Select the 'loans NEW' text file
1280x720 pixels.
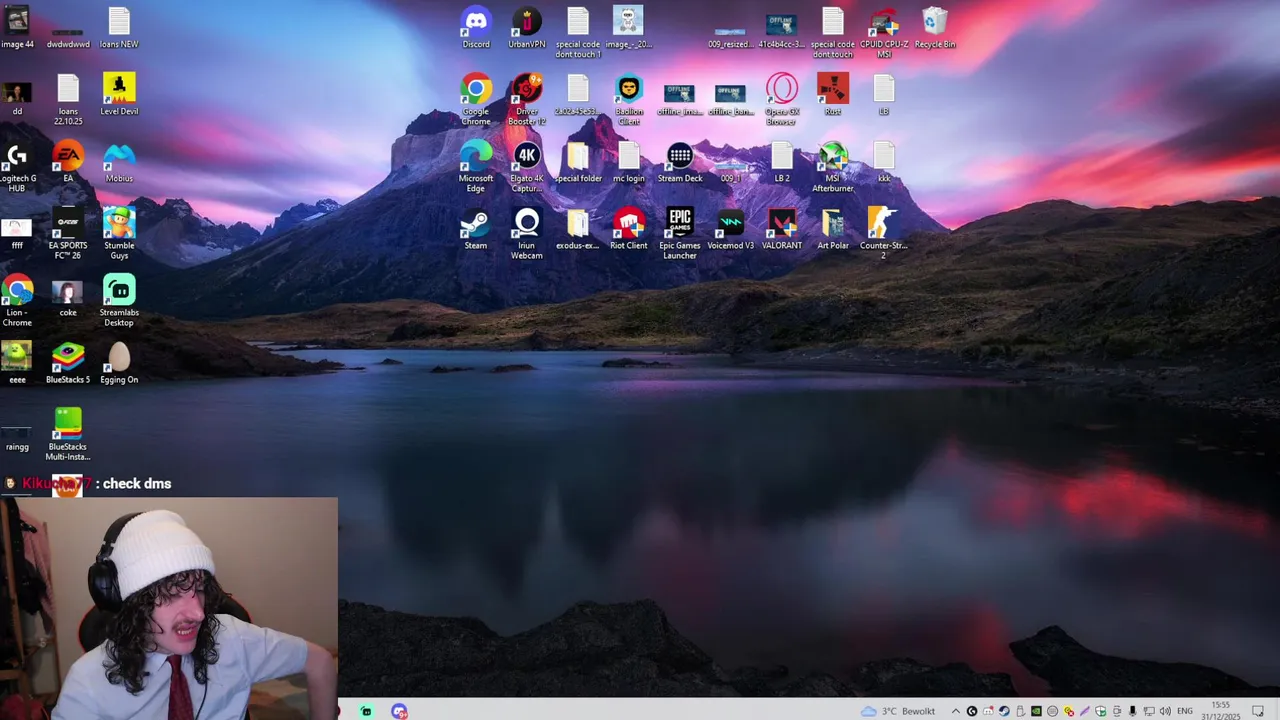pyautogui.click(x=119, y=27)
